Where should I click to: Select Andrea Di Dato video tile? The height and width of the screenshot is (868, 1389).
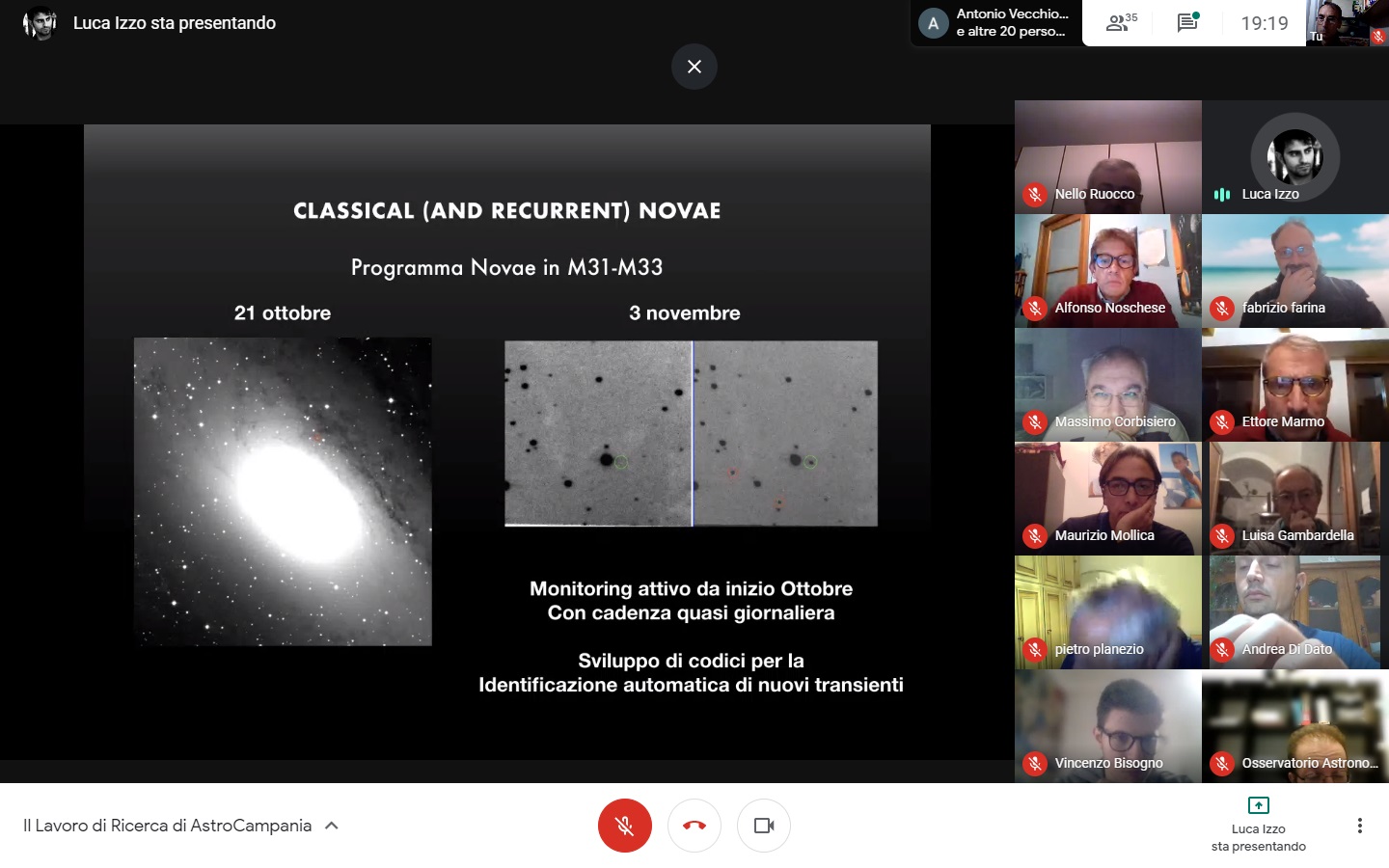coord(1295,612)
